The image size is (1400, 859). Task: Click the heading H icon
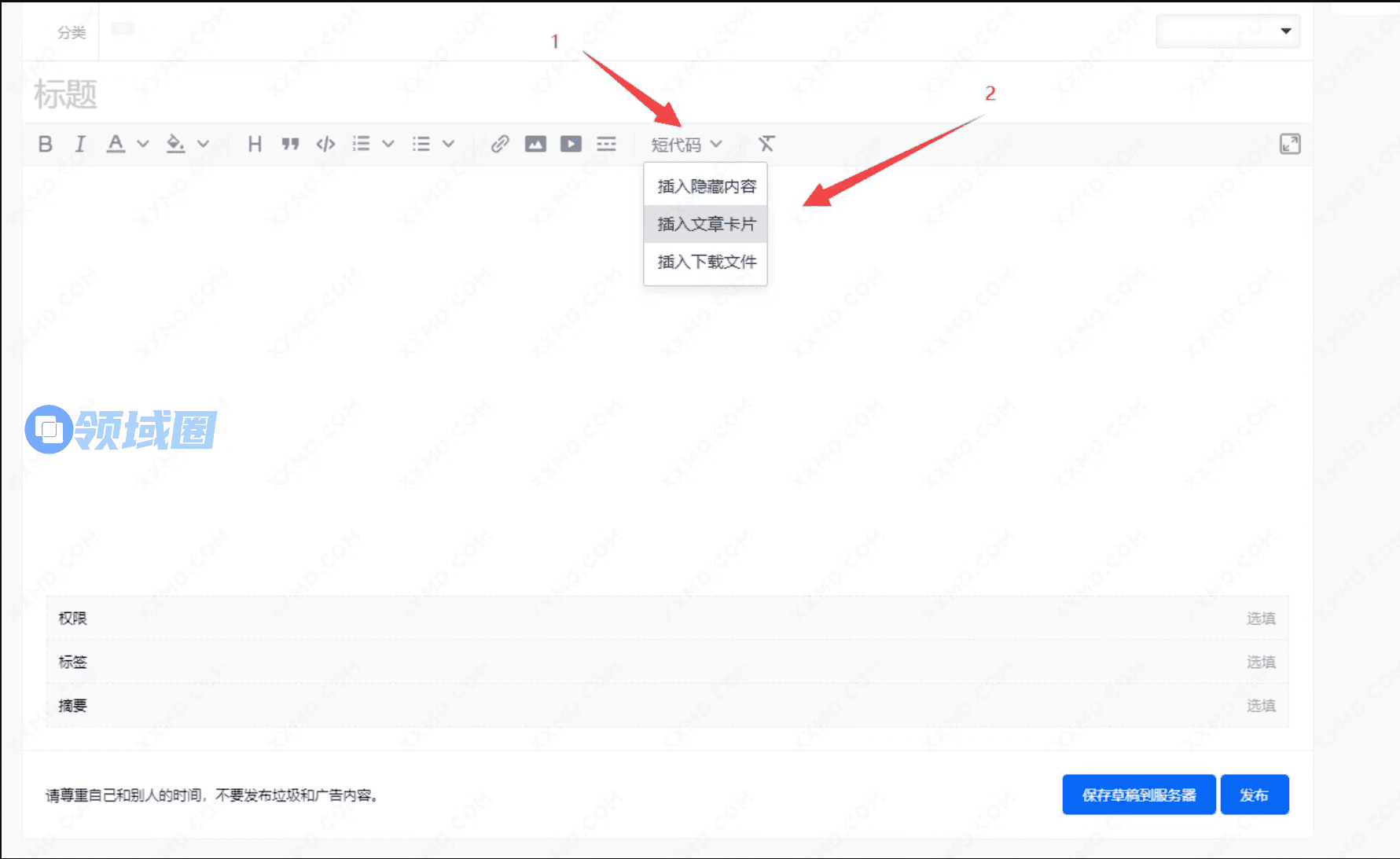point(254,144)
